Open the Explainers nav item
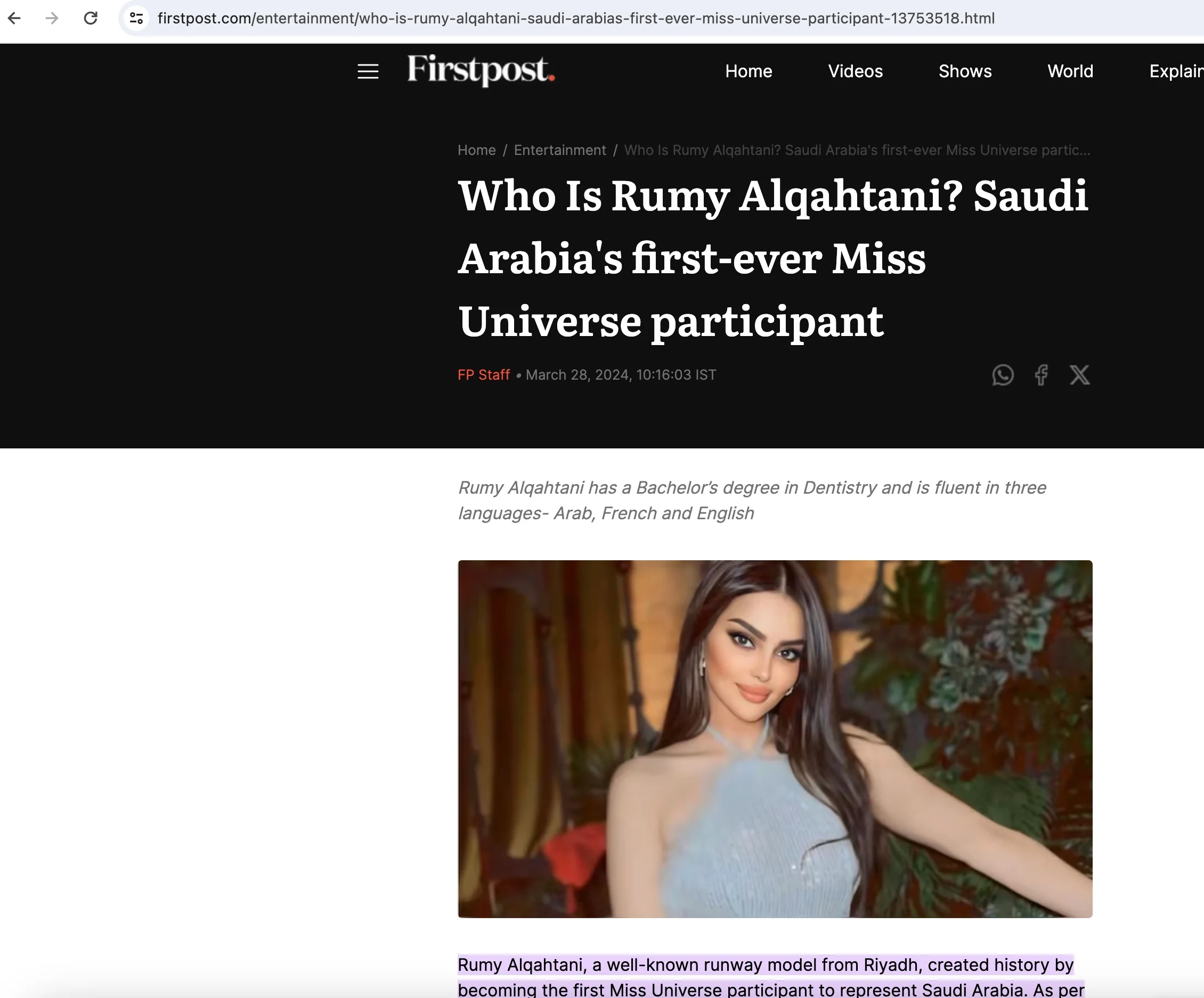Image resolution: width=1204 pixels, height=998 pixels. 1176,71
